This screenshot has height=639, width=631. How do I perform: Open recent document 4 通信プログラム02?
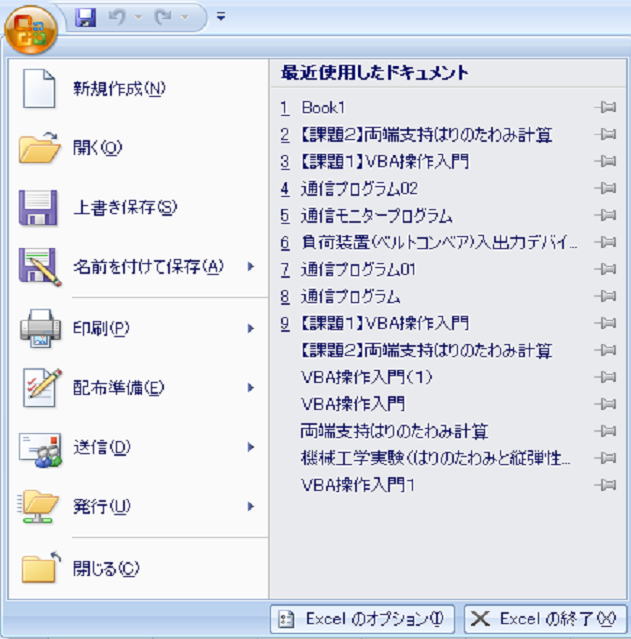coord(448,188)
